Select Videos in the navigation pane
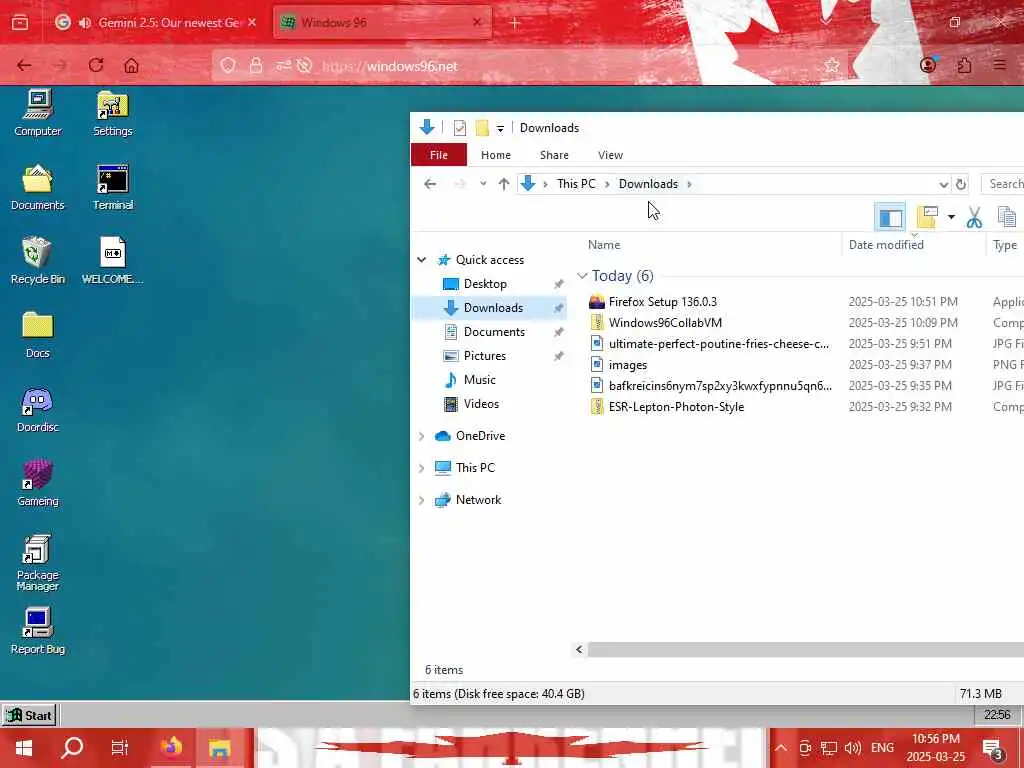Viewport: 1024px width, 768px height. (x=481, y=404)
